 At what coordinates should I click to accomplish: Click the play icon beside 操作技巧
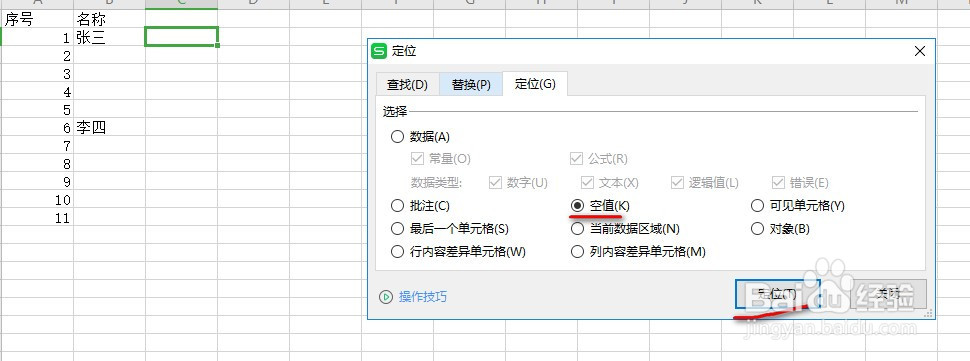click(x=386, y=297)
